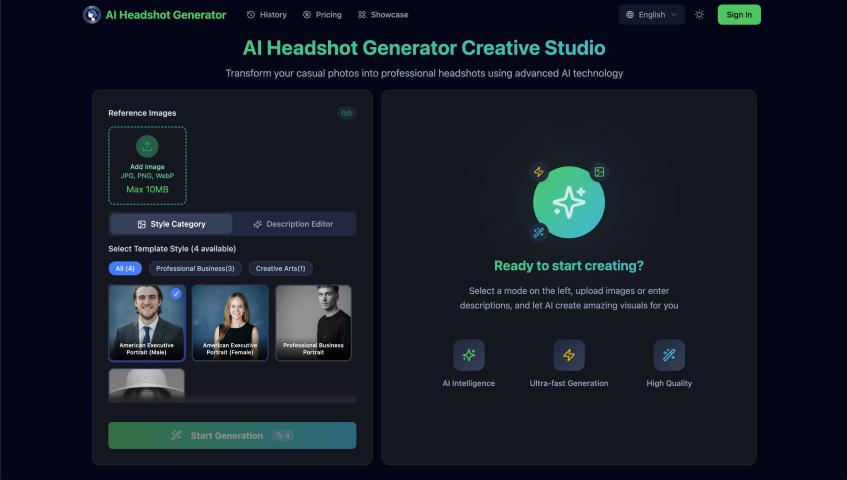Click the large sparkle icon in preview panel
847x480 pixels.
coord(568,202)
